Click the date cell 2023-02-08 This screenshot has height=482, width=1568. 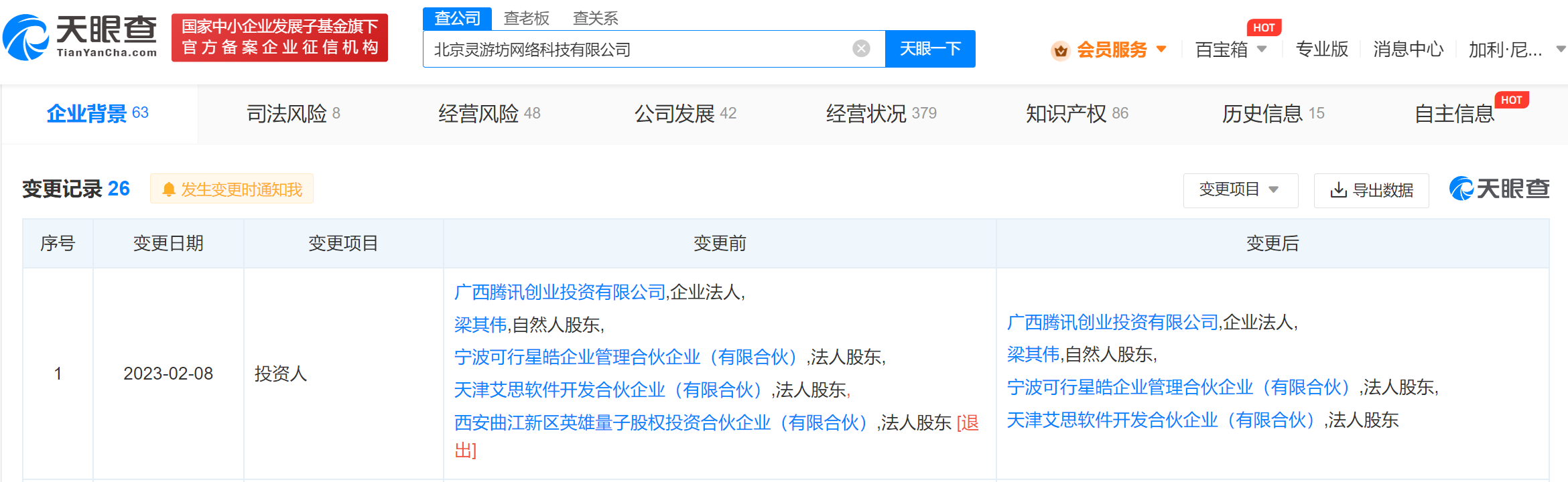[x=168, y=374]
